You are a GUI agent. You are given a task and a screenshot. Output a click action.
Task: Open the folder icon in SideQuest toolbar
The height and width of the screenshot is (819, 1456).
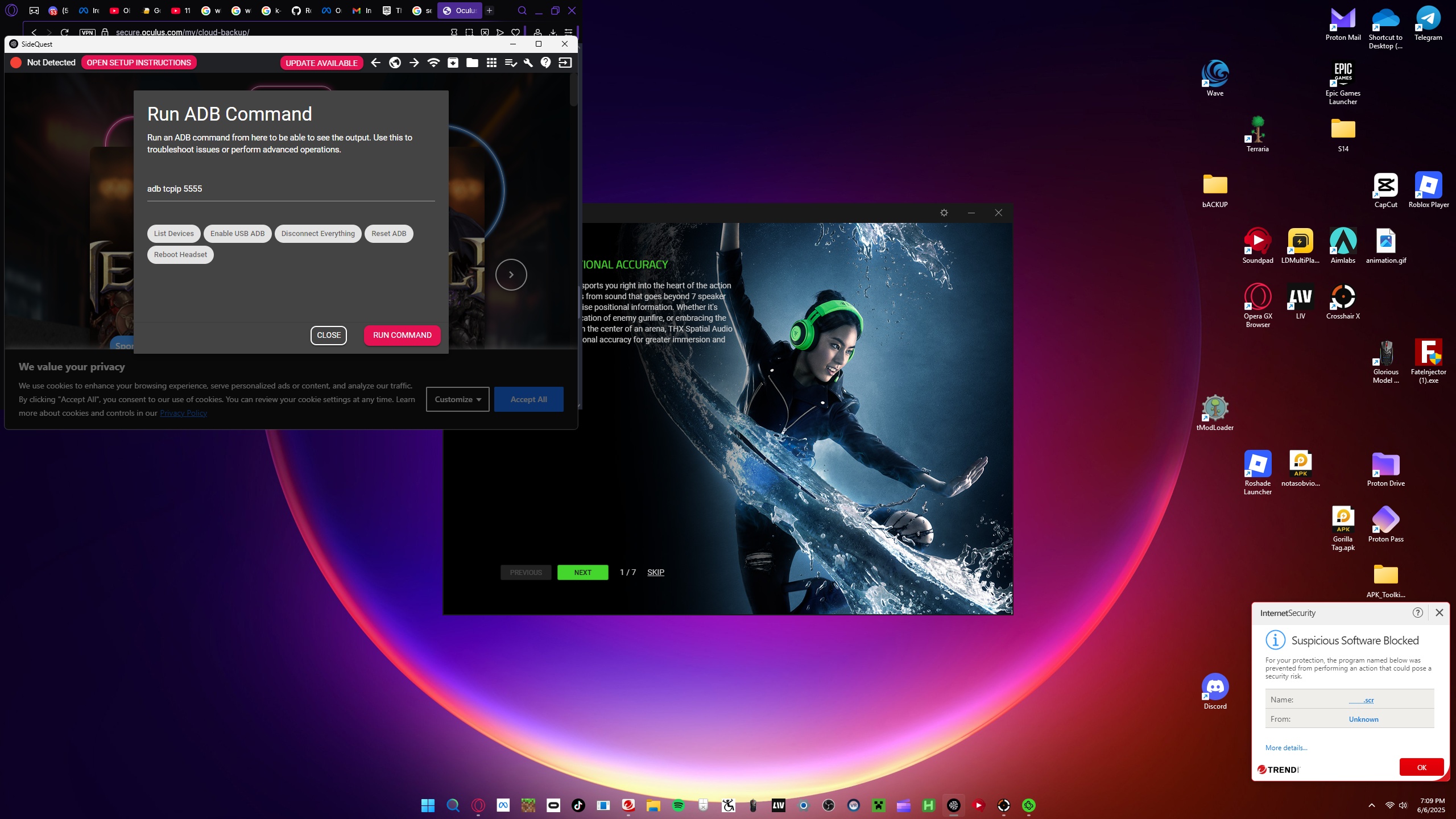pos(472,63)
